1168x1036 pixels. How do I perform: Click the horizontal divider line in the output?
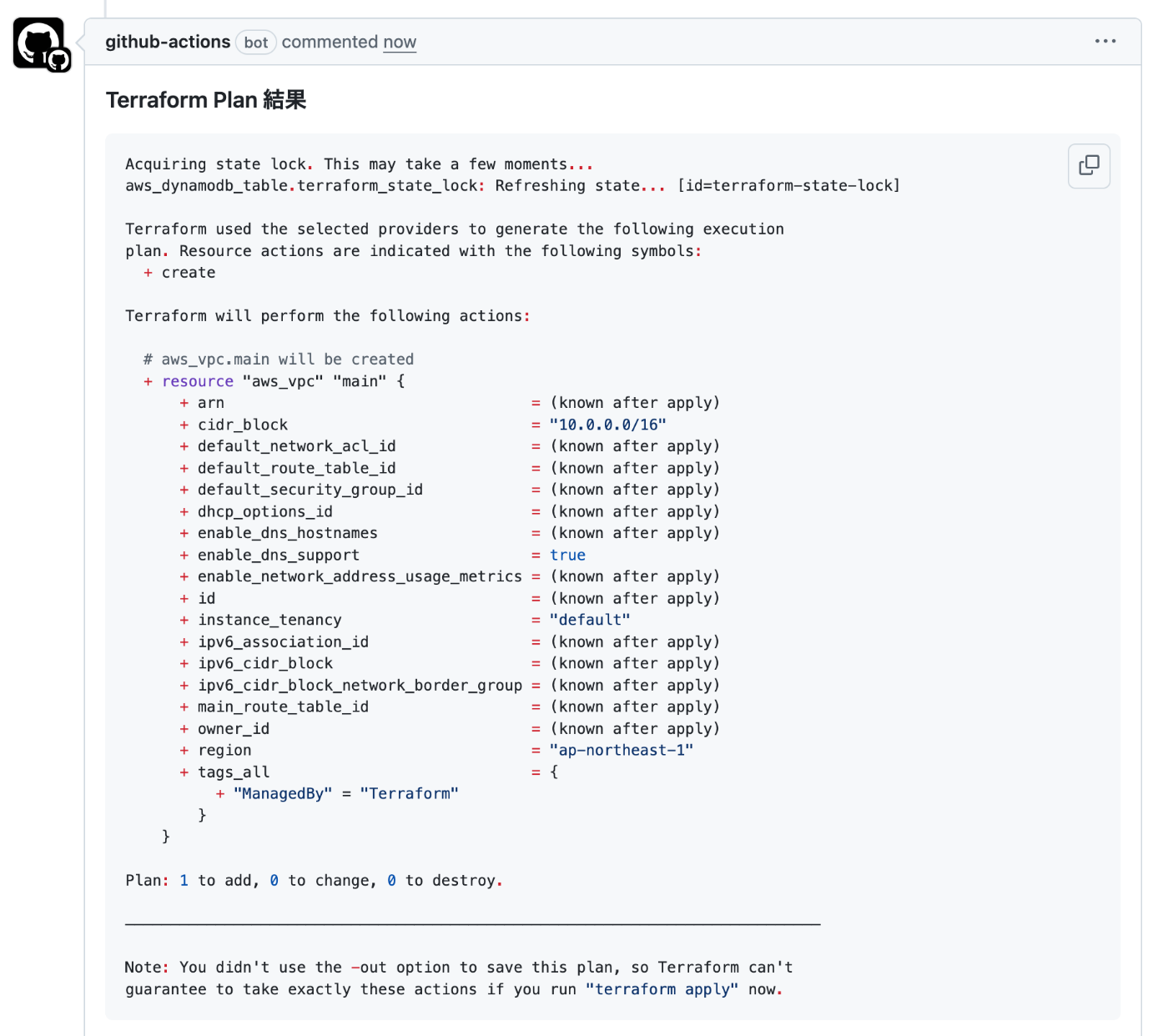click(472, 924)
